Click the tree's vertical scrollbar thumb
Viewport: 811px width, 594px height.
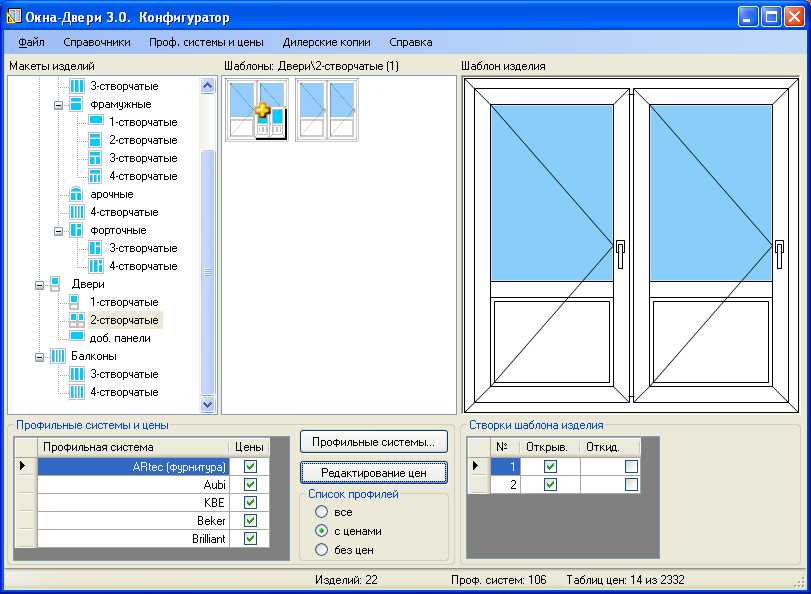pos(207,272)
